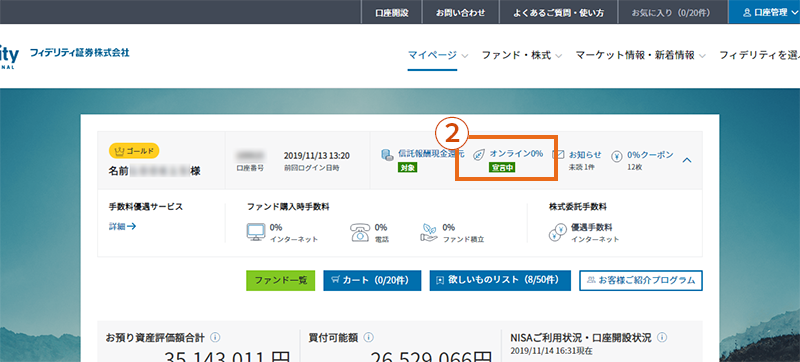800x362 pixels.
Task: Click the coin stack icon beside 信託報酬現金還元
Action: (x=388, y=155)
